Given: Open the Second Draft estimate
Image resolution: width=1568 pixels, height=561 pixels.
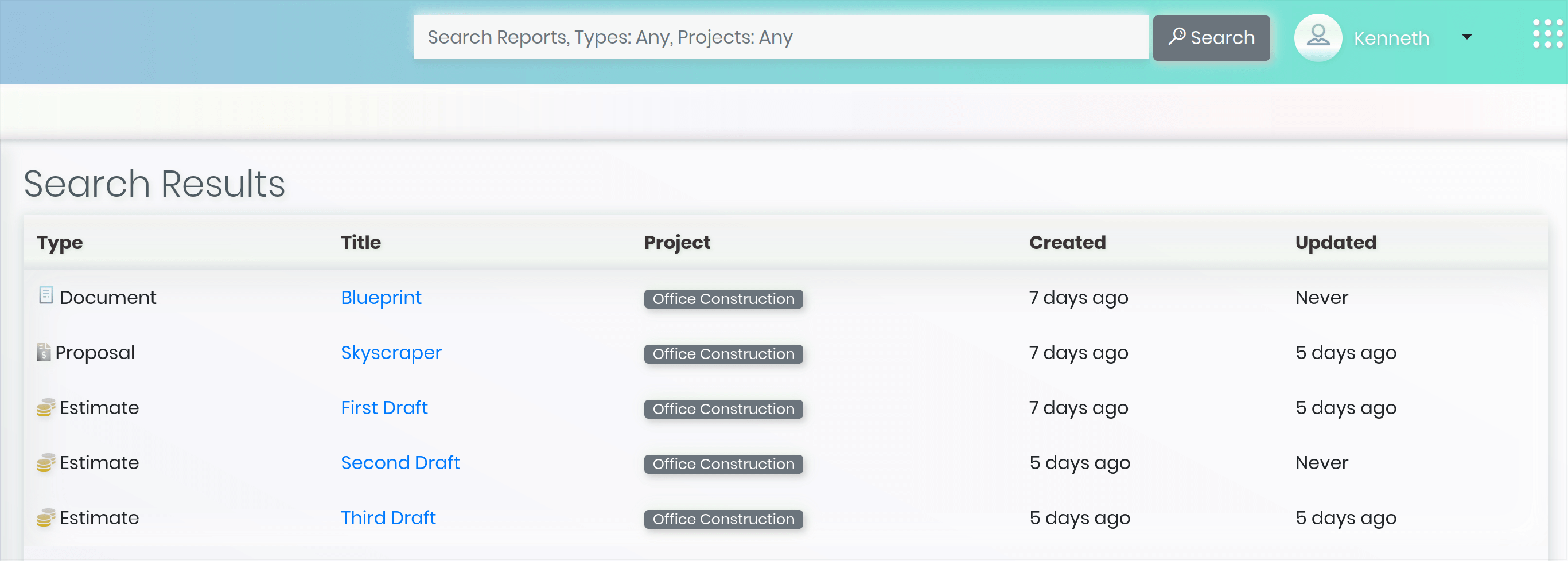Looking at the screenshot, I should coord(400,463).
